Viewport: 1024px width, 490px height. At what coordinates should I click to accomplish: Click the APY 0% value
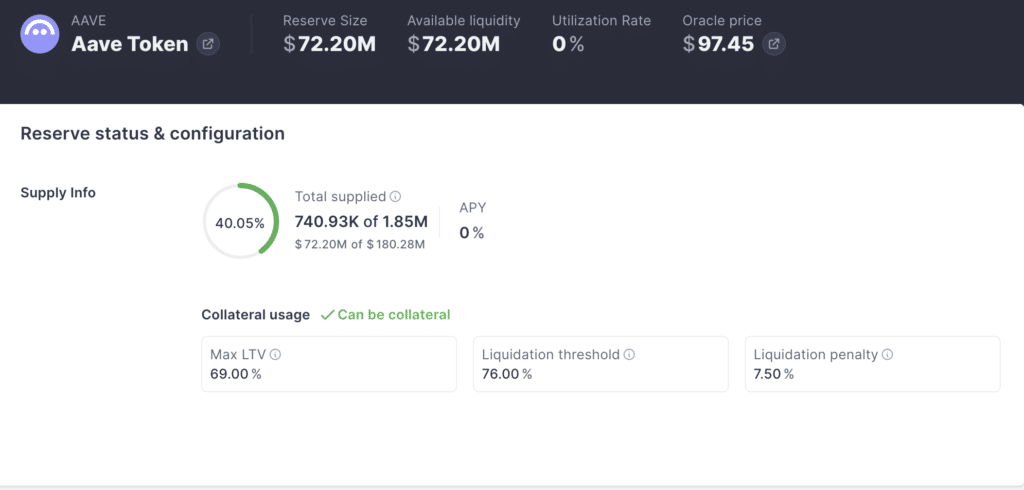(x=471, y=233)
